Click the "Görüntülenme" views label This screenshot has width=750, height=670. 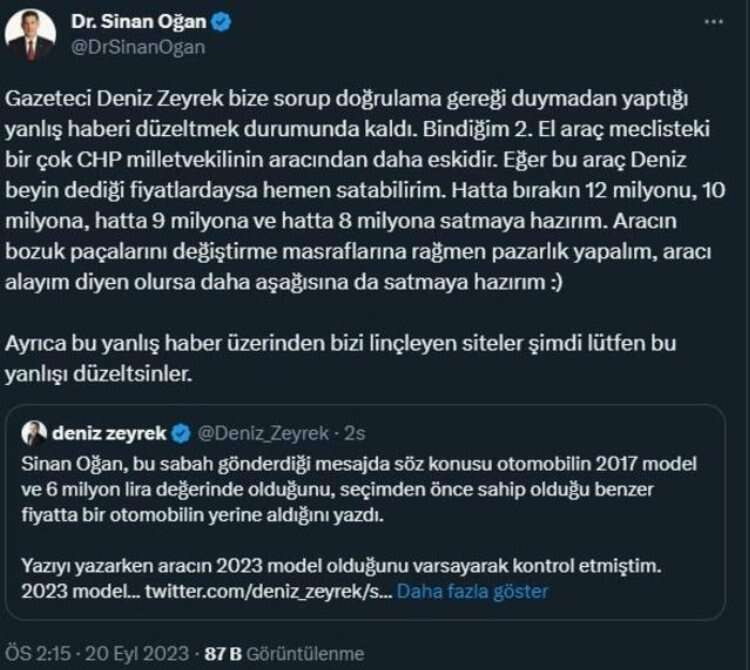coord(299,653)
